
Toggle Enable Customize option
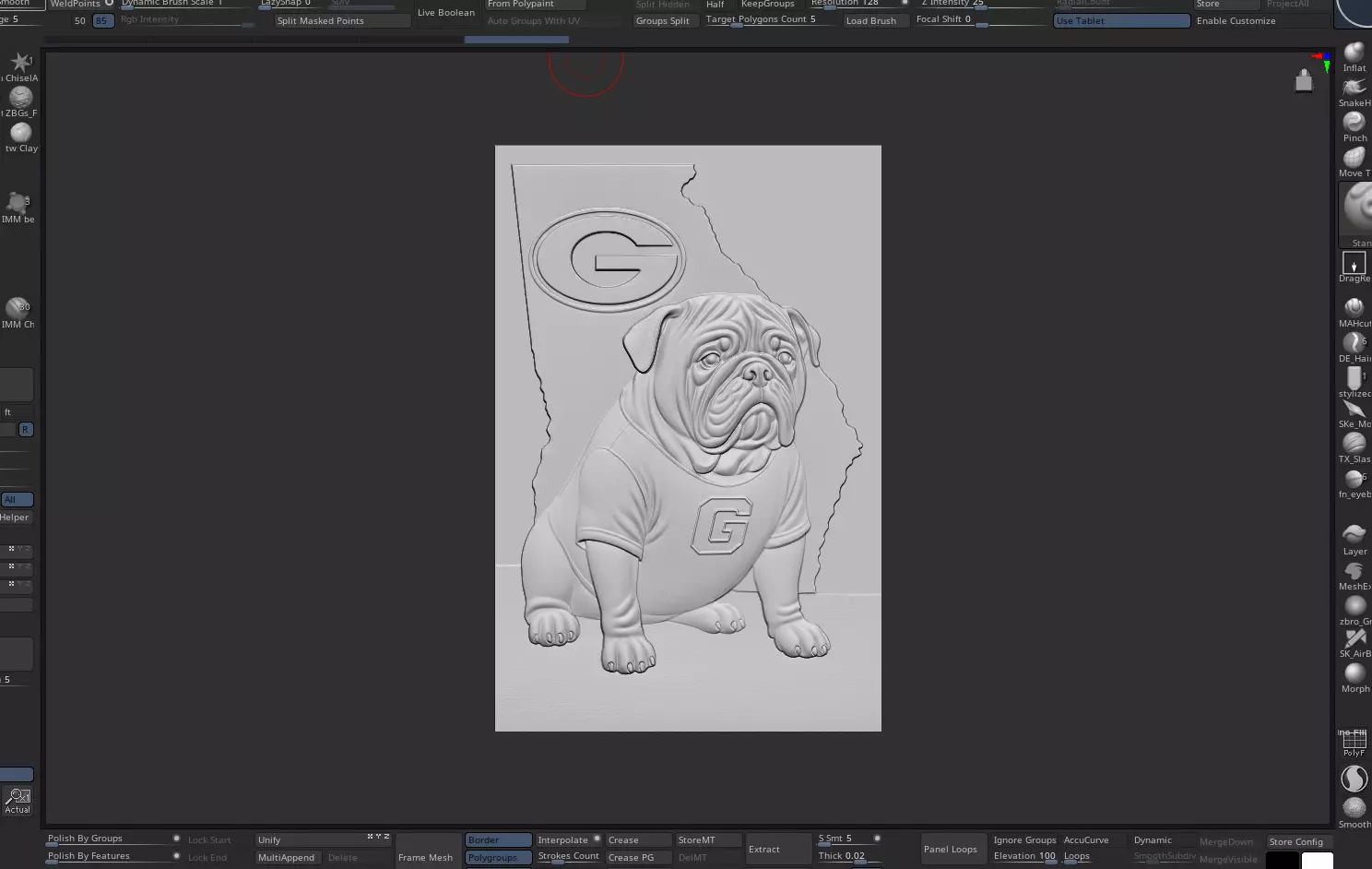pos(1236,20)
